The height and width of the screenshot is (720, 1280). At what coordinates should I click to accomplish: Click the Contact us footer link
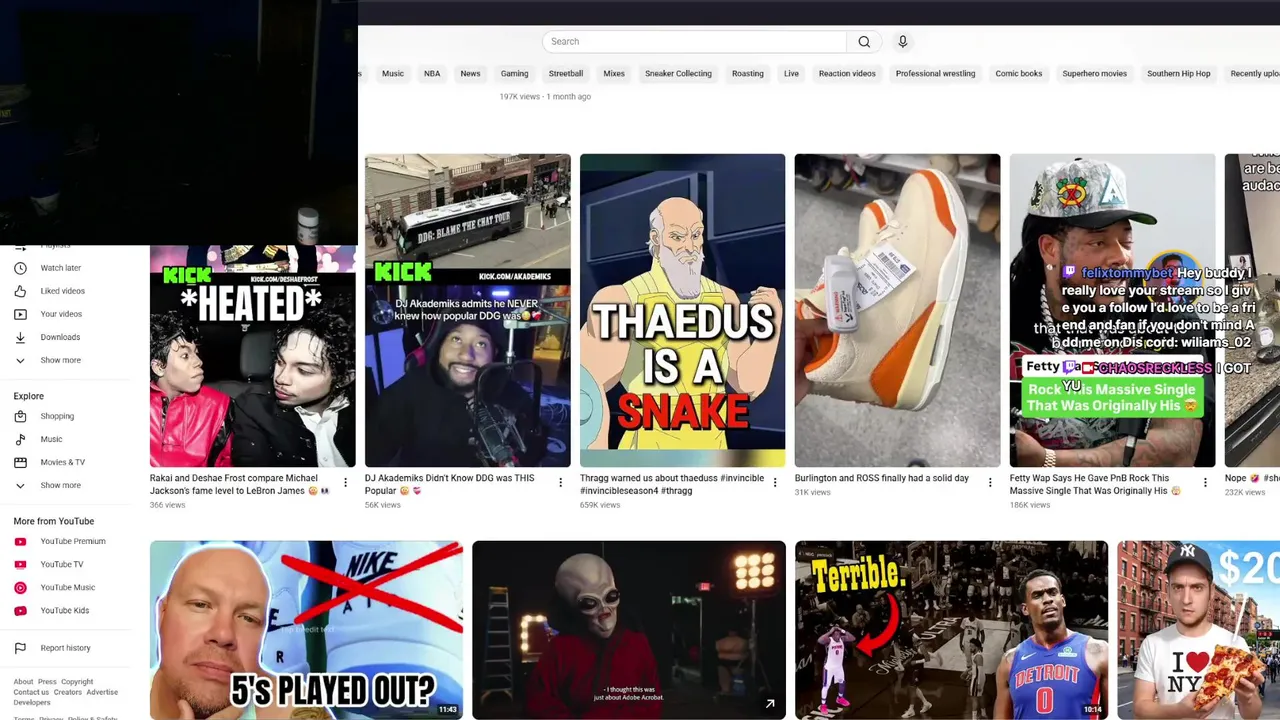(x=31, y=692)
